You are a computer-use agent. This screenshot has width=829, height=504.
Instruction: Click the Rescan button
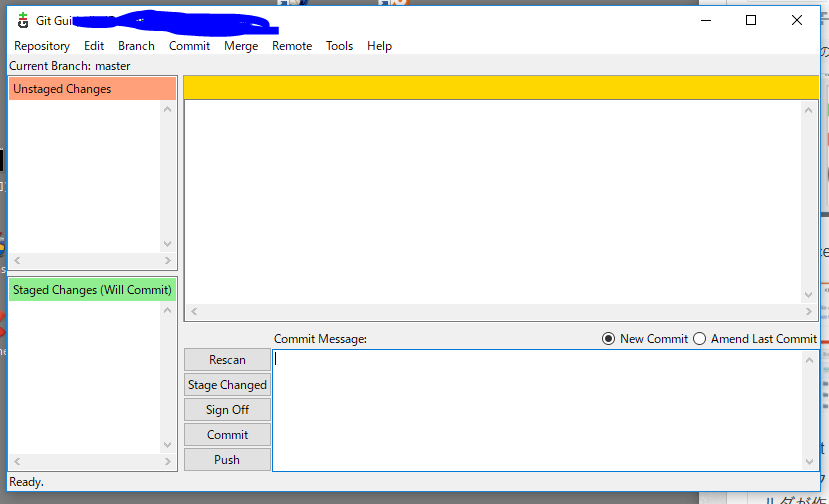click(227, 360)
